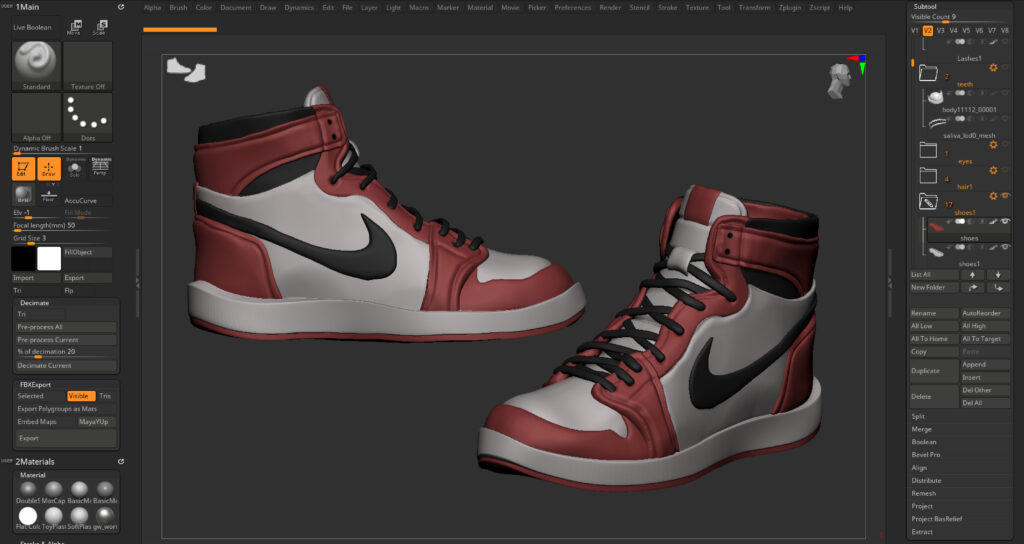Select the ToyPlastic material sphere
The height and width of the screenshot is (544, 1024).
(x=54, y=517)
